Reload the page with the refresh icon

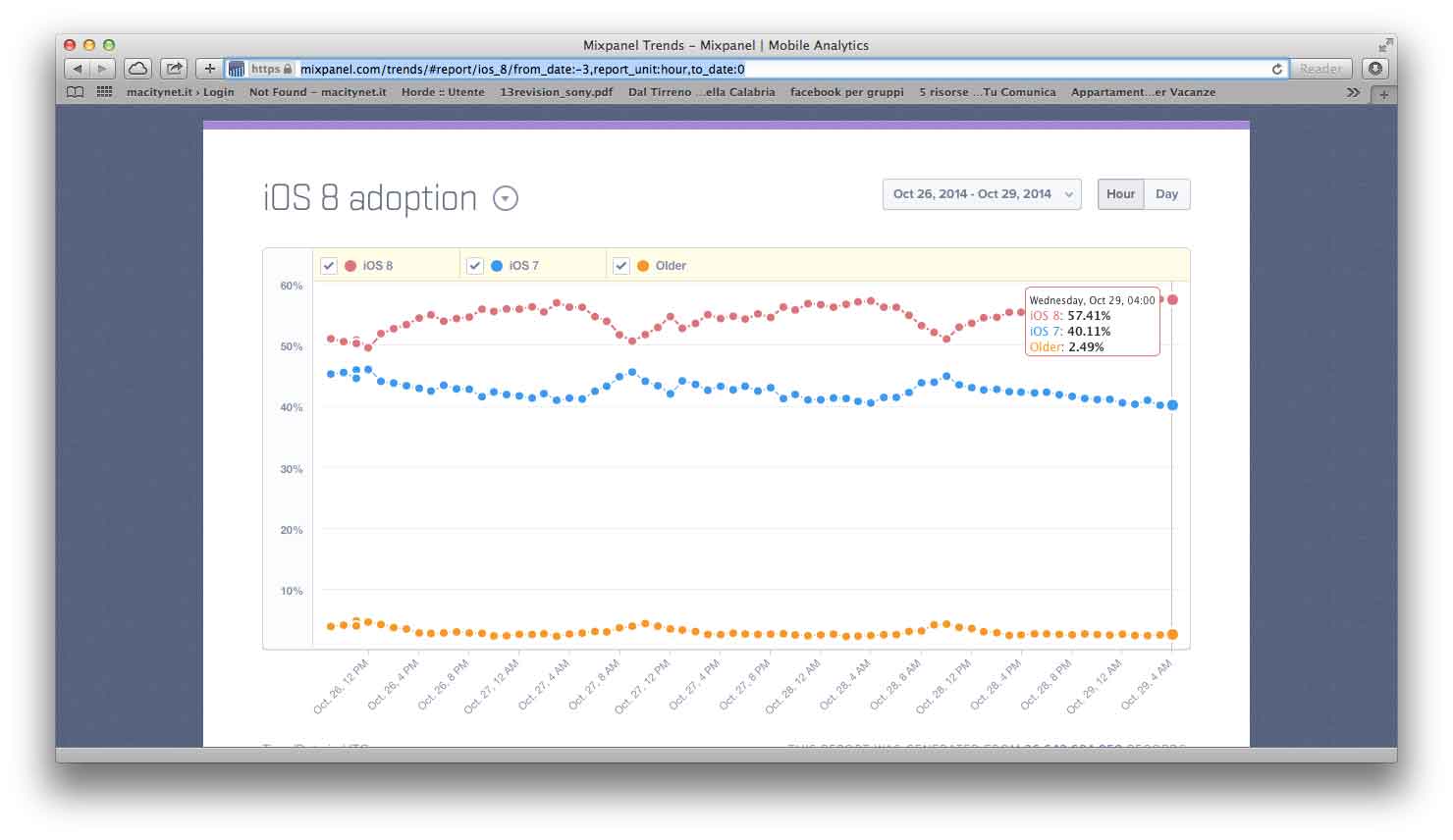1276,69
